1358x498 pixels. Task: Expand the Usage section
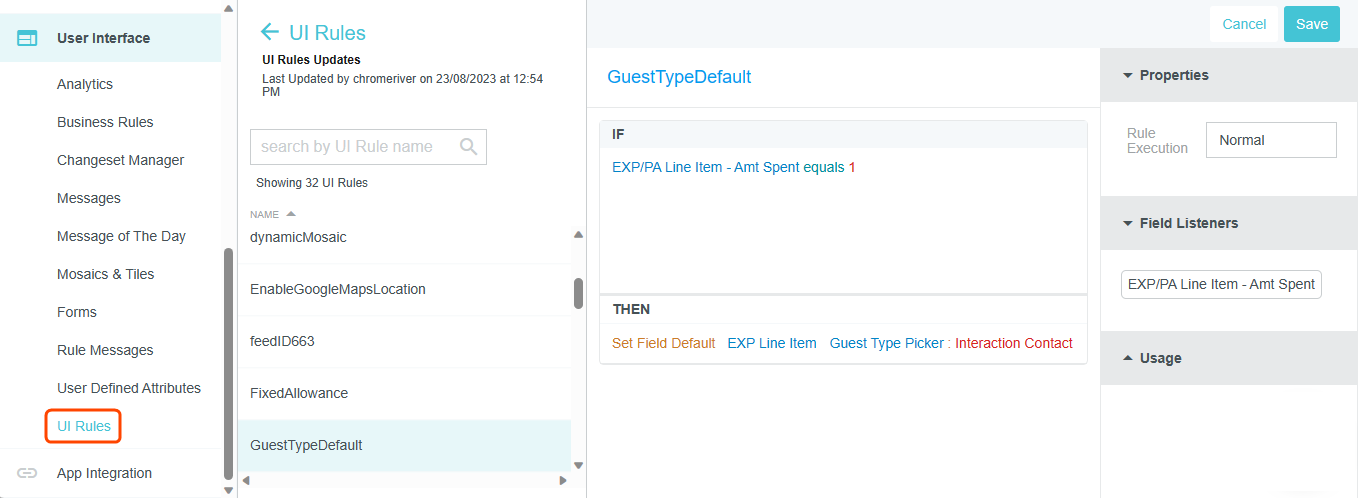(x=1128, y=358)
